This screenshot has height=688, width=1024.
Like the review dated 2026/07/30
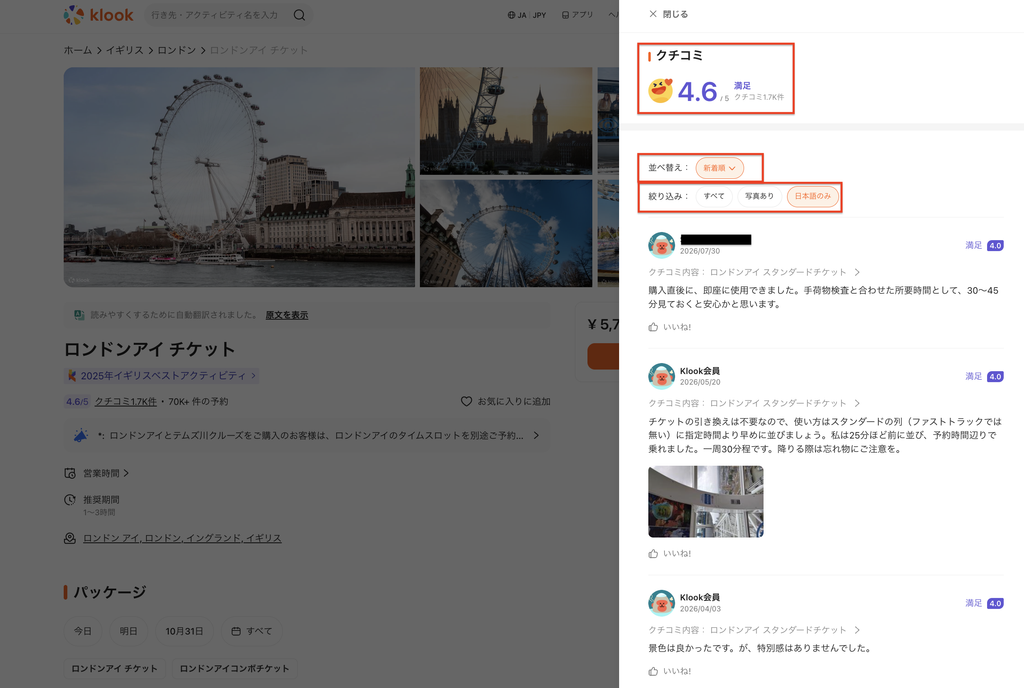670,327
